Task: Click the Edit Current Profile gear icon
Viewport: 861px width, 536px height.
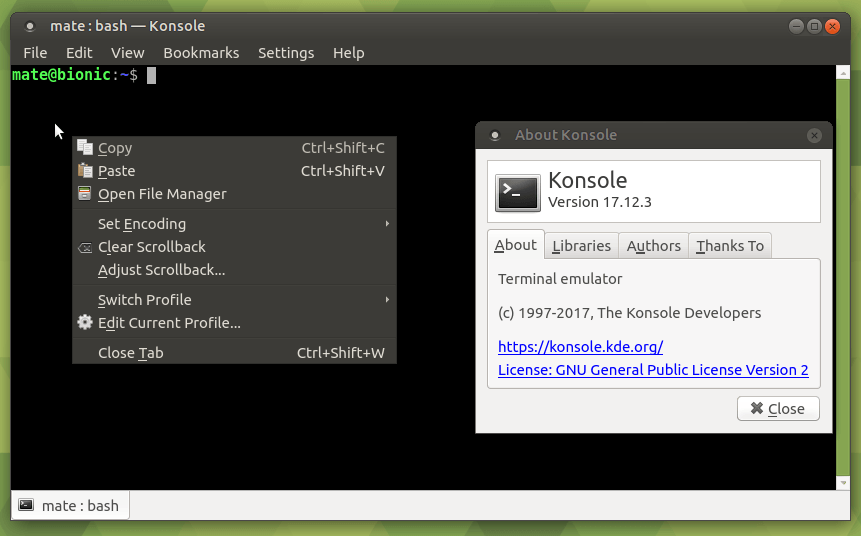Action: [x=85, y=323]
